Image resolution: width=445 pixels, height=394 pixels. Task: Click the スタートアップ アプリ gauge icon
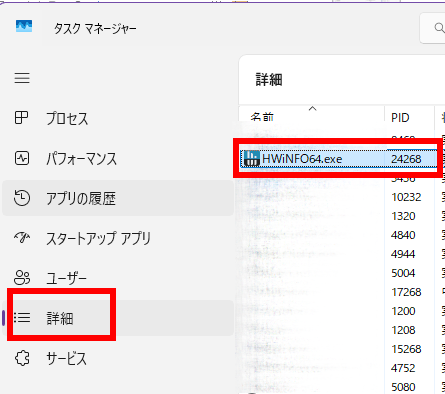pos(22,238)
